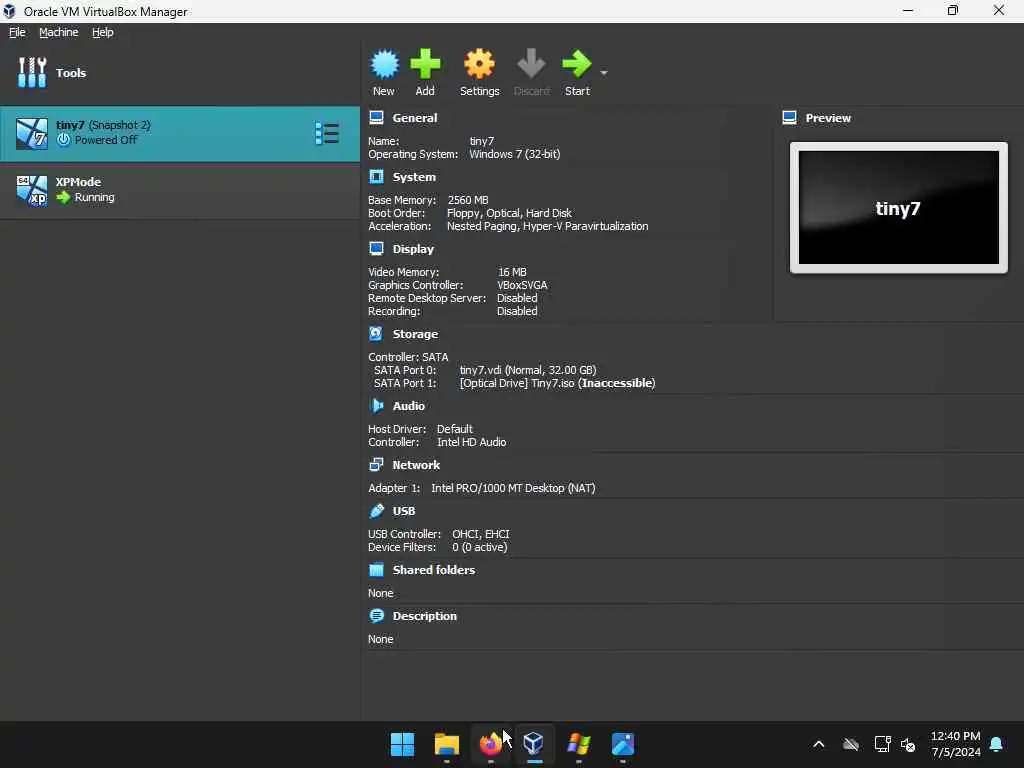Click the Network section icon
Viewport: 1024px width, 768px height.
[x=376, y=464]
